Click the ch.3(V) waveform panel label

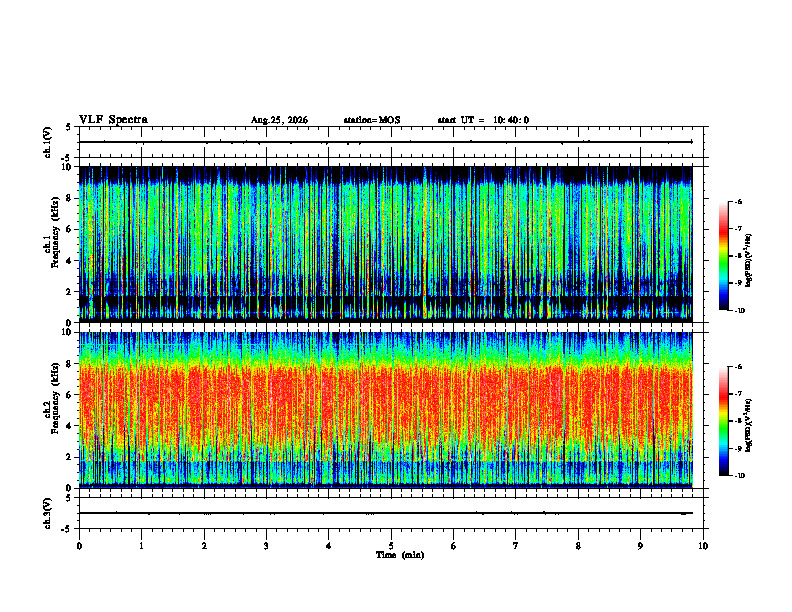tap(47, 514)
